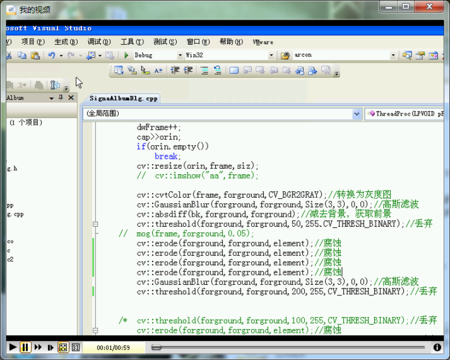
Task: Click the Undo arrow icon
Action: pos(52,55)
